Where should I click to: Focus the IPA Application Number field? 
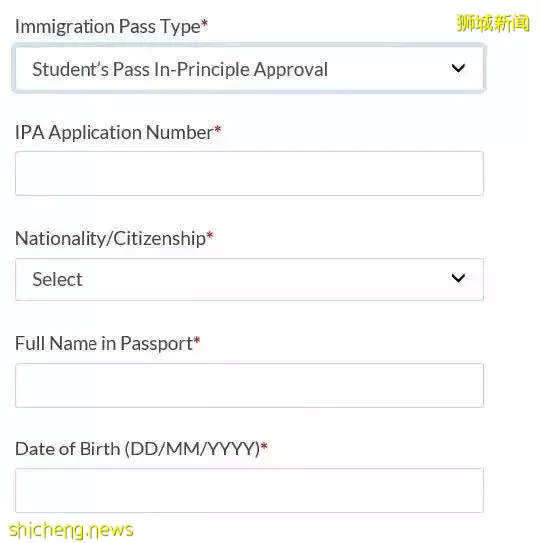(249, 173)
